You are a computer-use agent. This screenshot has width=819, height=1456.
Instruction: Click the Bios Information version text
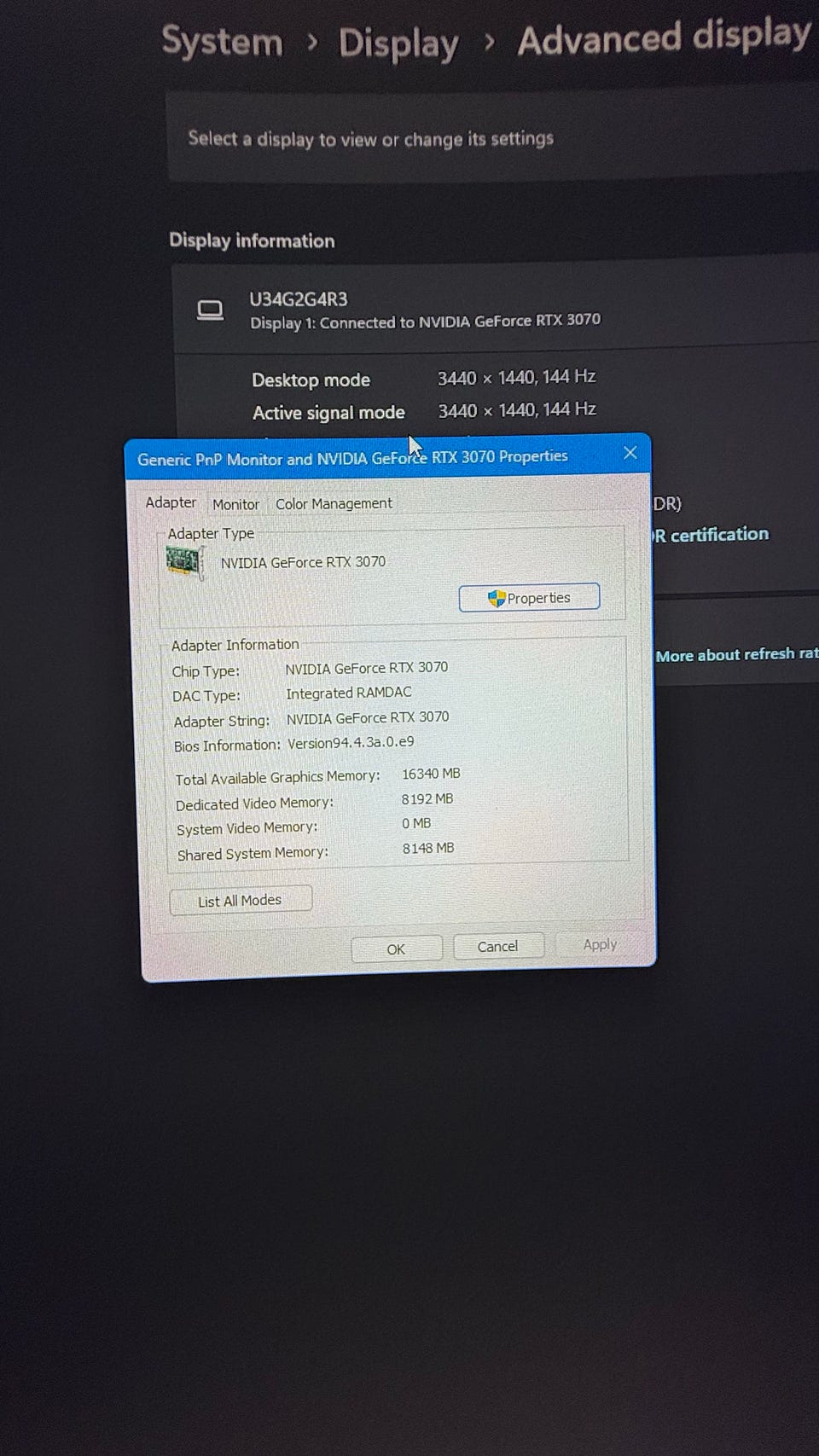(351, 743)
